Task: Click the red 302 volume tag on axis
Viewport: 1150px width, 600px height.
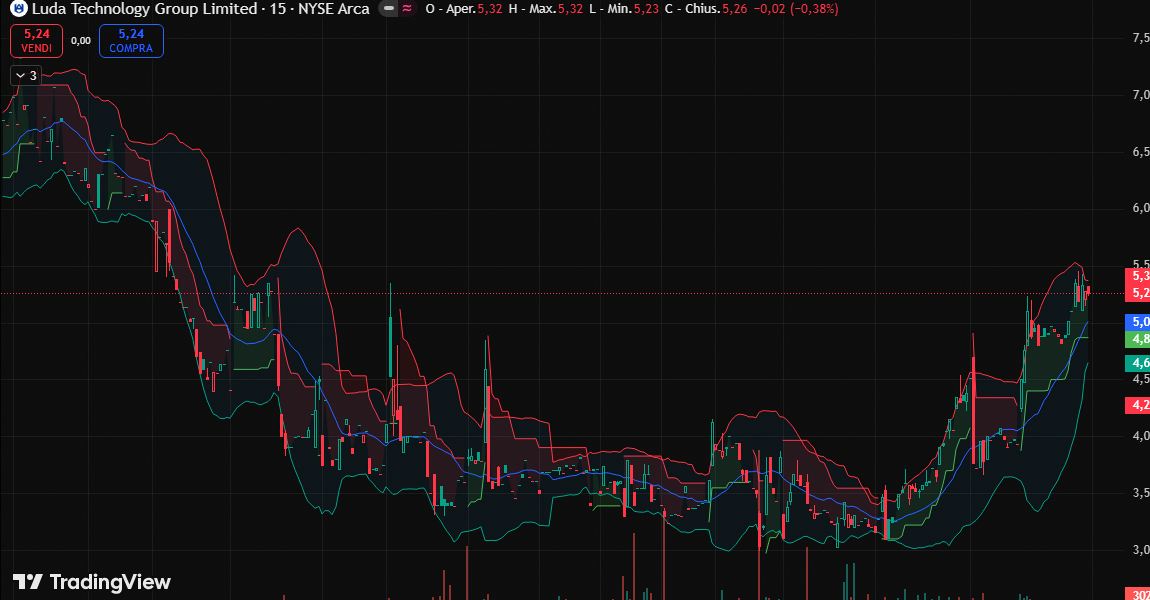Action: click(x=1138, y=594)
